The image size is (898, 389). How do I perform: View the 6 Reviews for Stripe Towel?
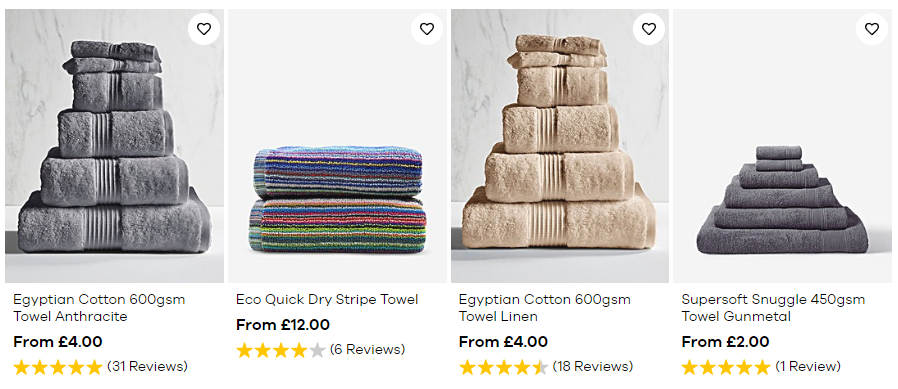click(367, 349)
